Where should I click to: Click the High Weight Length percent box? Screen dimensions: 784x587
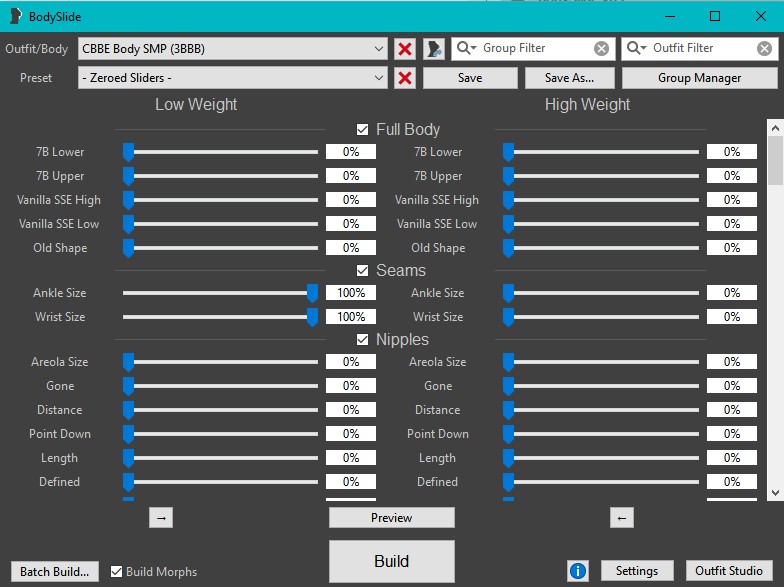732,458
